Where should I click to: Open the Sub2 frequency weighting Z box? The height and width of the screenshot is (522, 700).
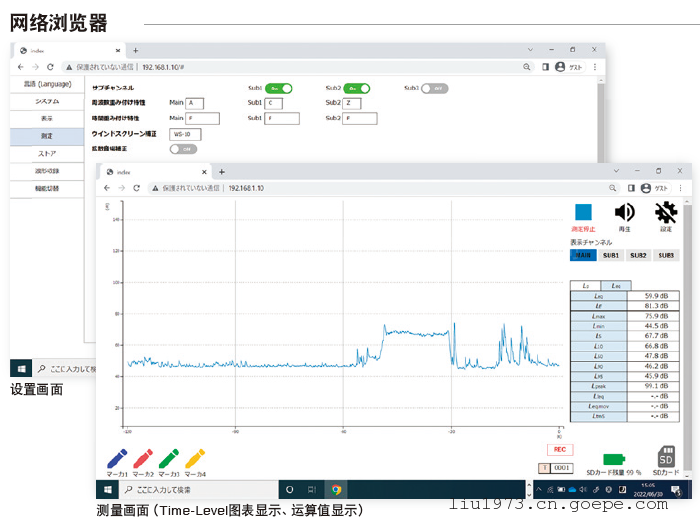tap(353, 103)
